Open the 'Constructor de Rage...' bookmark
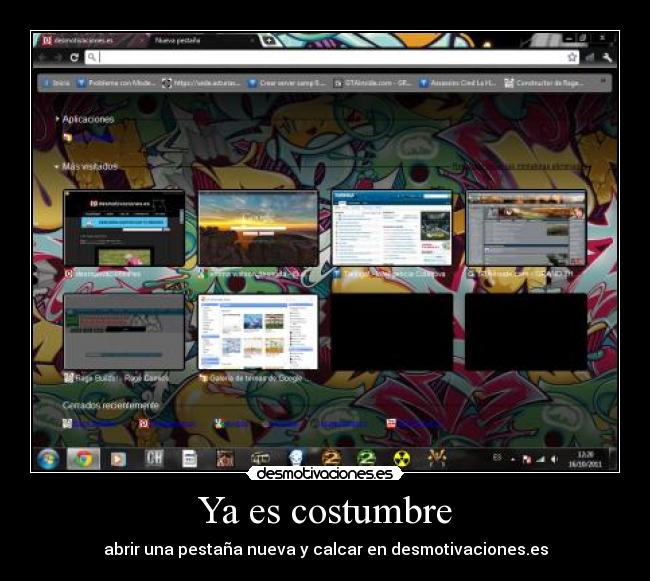650x581 pixels. pyautogui.click(x=544, y=83)
